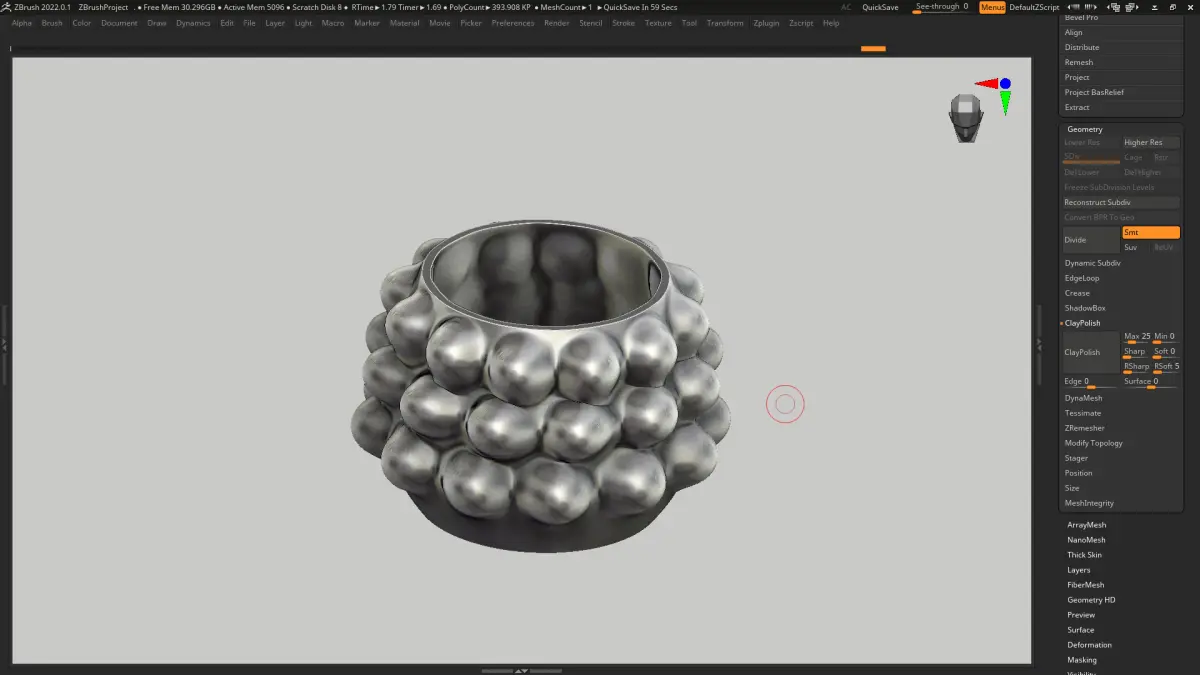The image size is (1200, 675).
Task: Open the NanoMesh subpalette
Action: [1086, 540]
